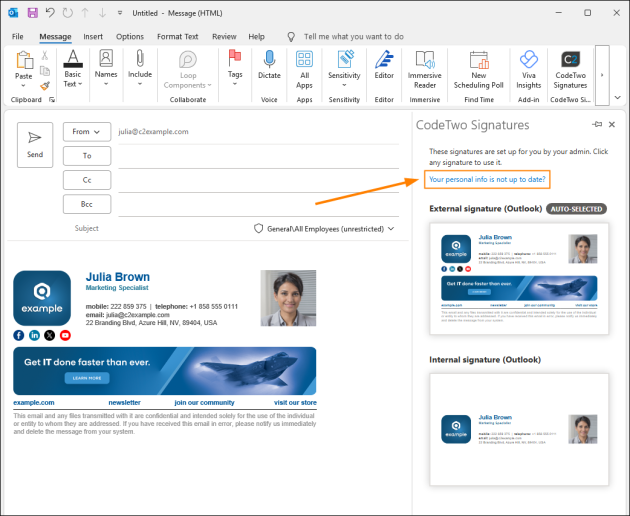Click the Cc recipients button

[87, 180]
